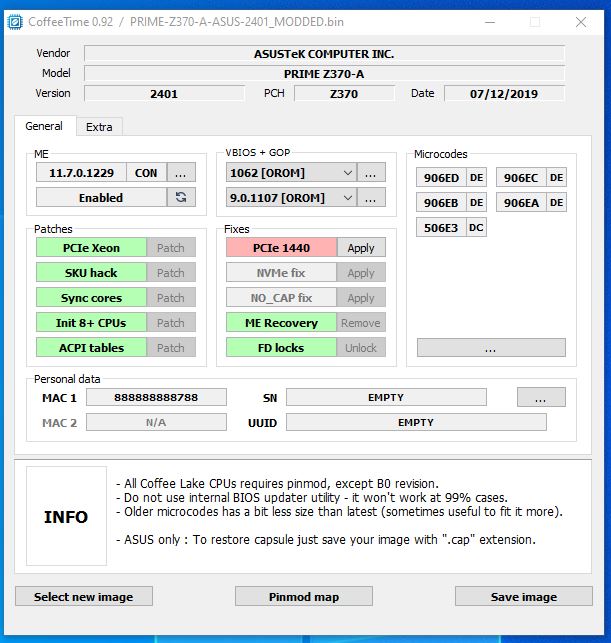Click the UUID EMPTY field
Image resolution: width=611 pixels, height=643 pixels.
click(416, 422)
